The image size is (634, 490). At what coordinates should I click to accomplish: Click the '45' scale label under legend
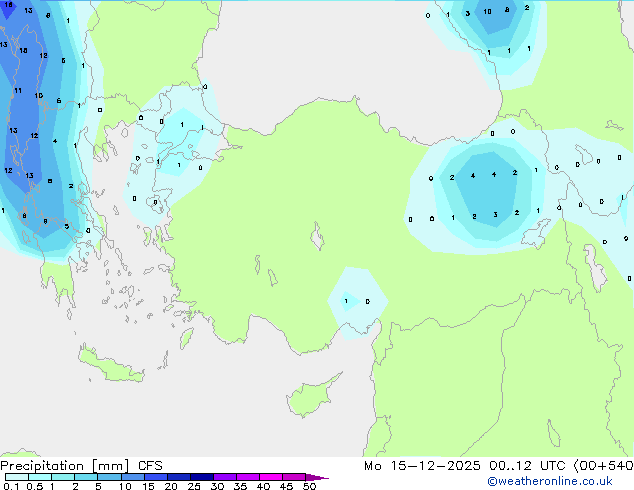point(286,486)
